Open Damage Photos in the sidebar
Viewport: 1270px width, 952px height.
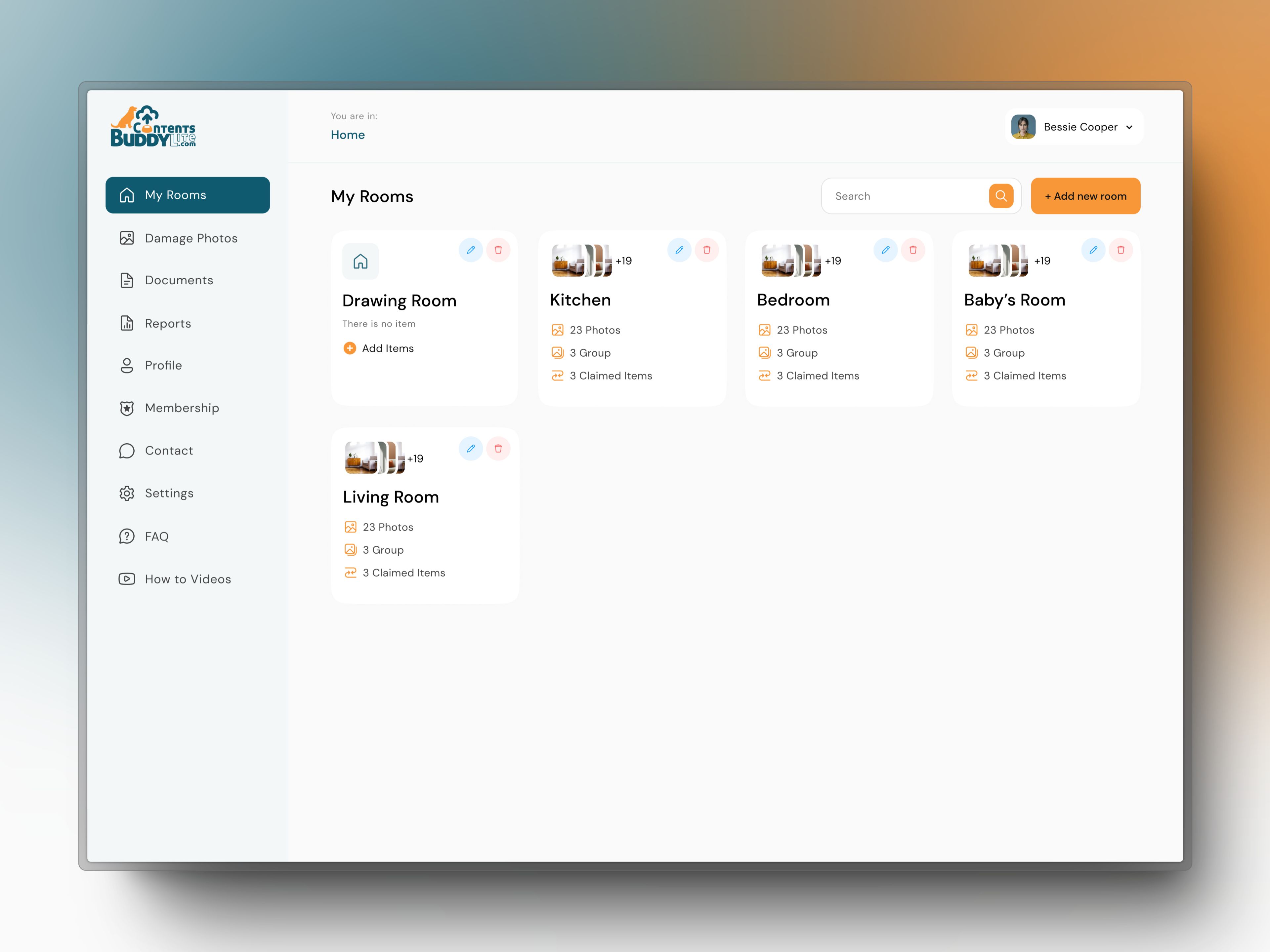190,238
